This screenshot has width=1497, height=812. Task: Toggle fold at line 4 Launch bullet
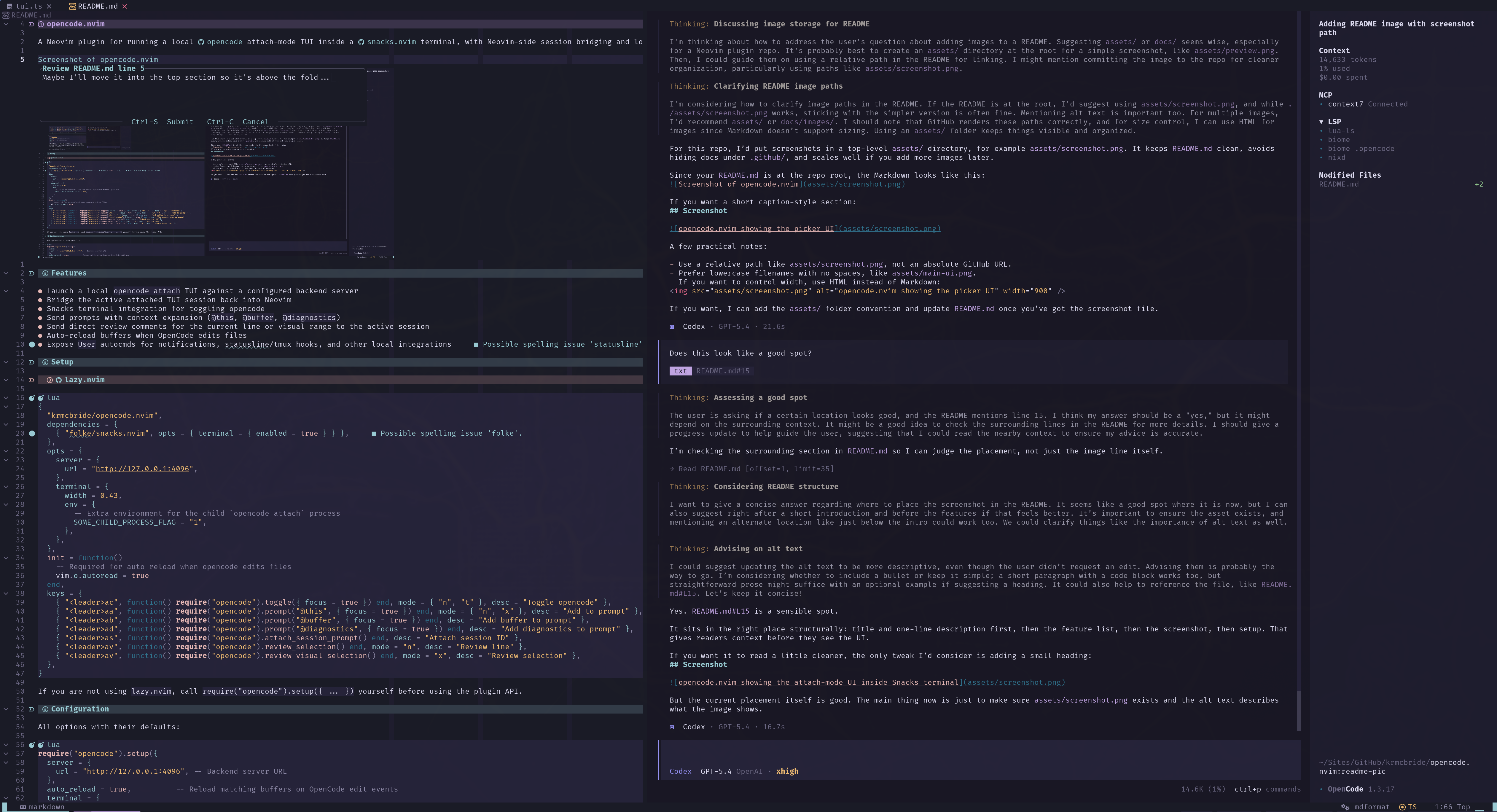click(x=6, y=291)
